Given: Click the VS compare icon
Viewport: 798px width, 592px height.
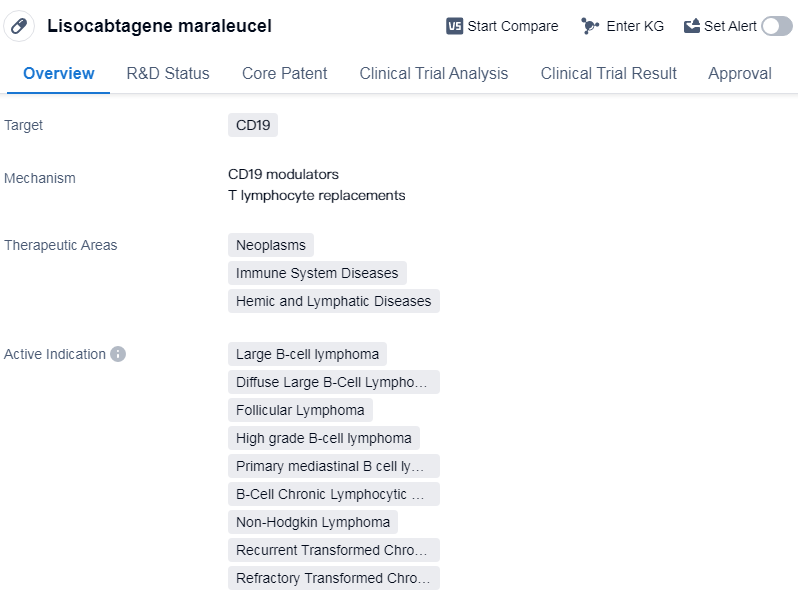Looking at the screenshot, I should click(455, 26).
